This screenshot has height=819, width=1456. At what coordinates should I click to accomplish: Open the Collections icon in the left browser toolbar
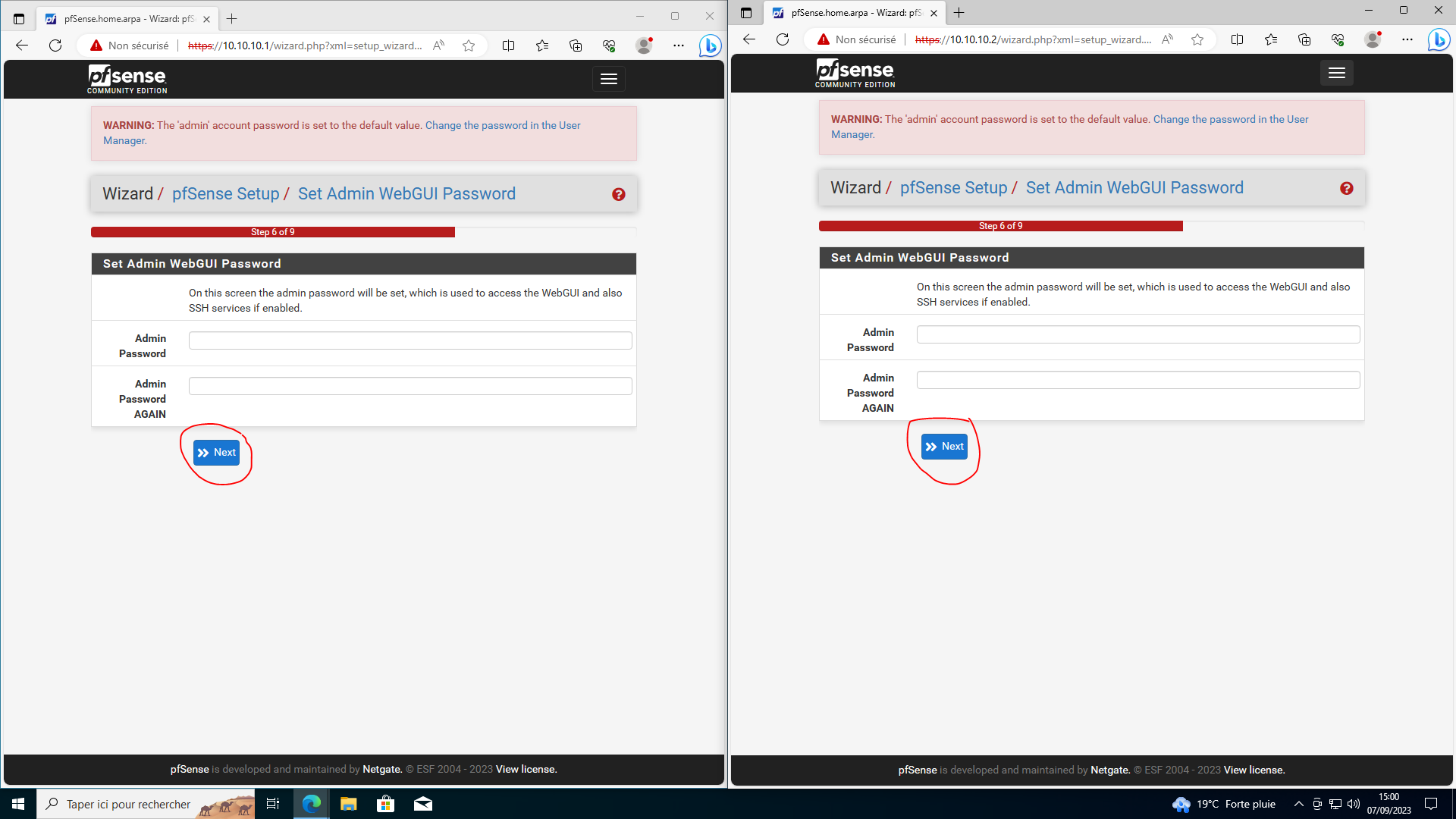576,45
